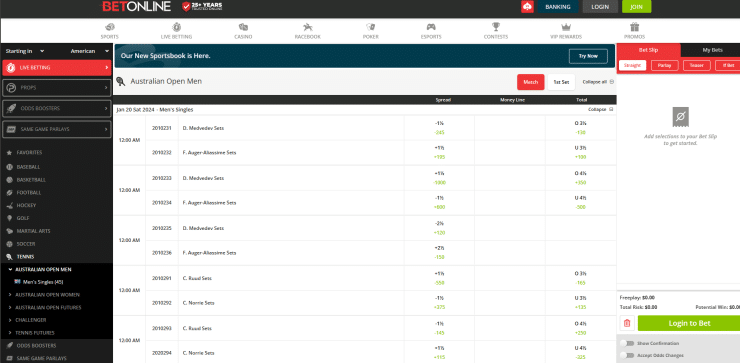Screen dimensions: 740x363
Task: Click the Login button
Action: click(600, 7)
